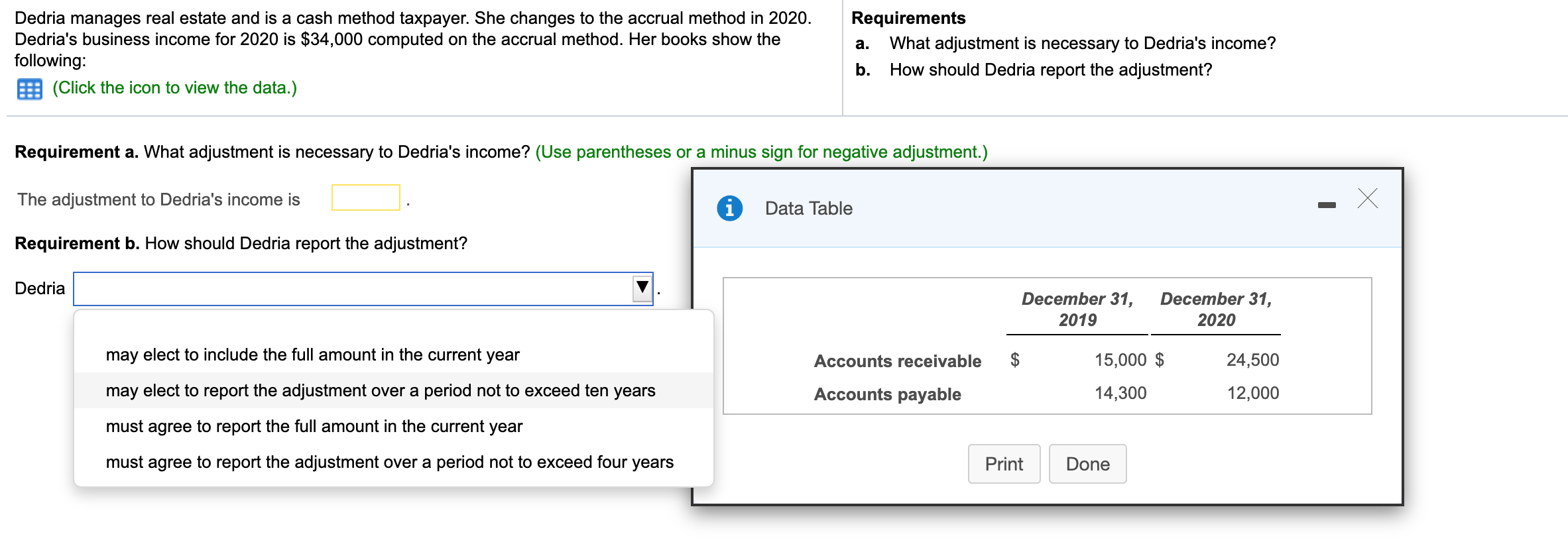Click the Accounts payable 2019 value 14,300
This screenshot has width=1568, height=552.
(1120, 393)
